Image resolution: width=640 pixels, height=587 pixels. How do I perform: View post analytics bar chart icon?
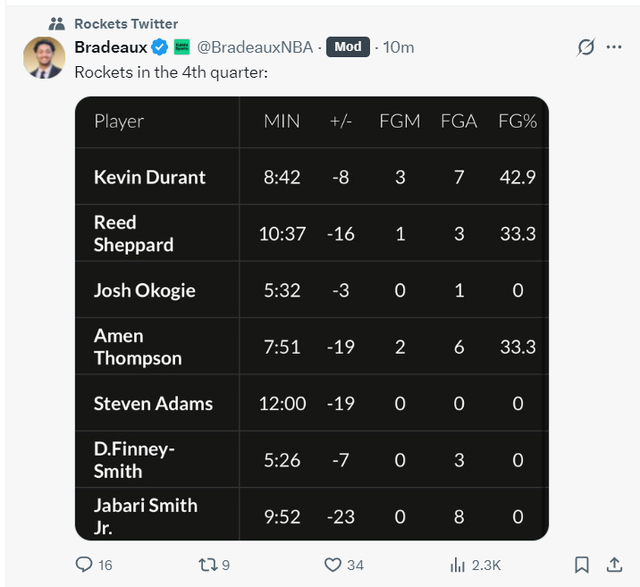coord(458,565)
